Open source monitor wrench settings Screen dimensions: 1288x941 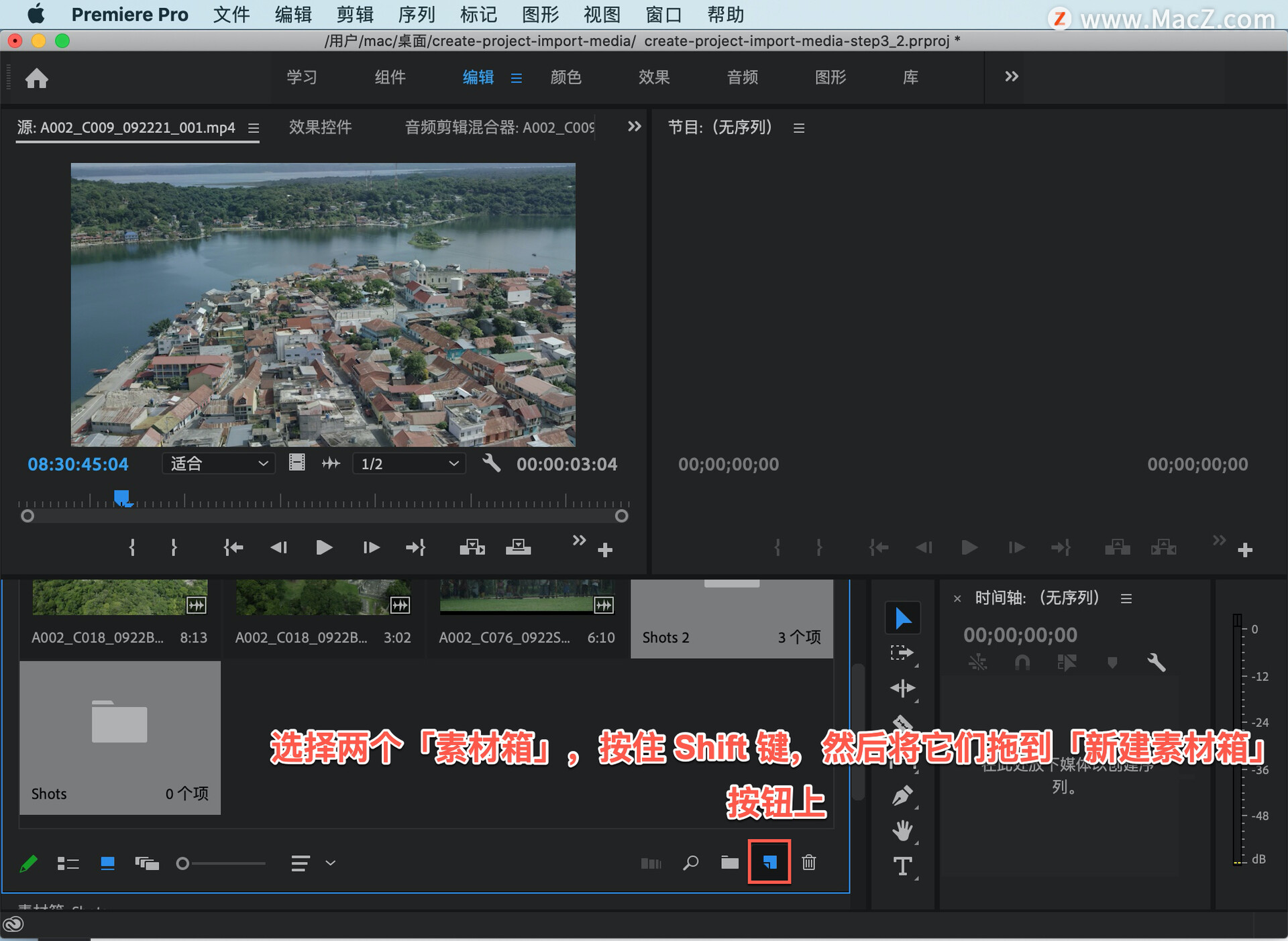pos(492,463)
